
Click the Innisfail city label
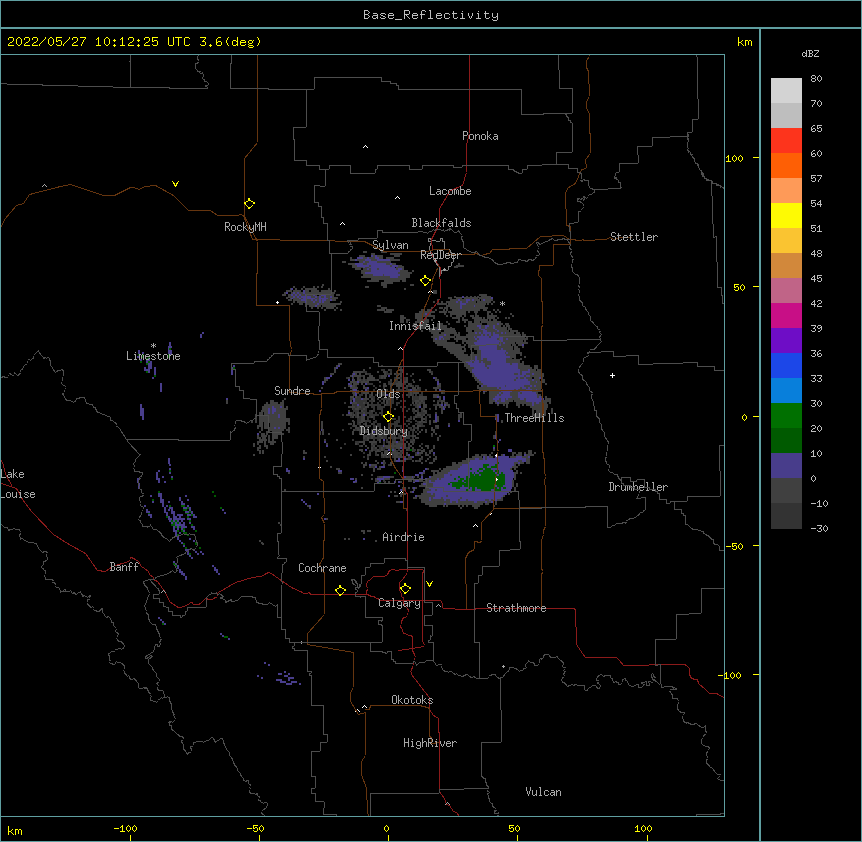pyautogui.click(x=415, y=326)
